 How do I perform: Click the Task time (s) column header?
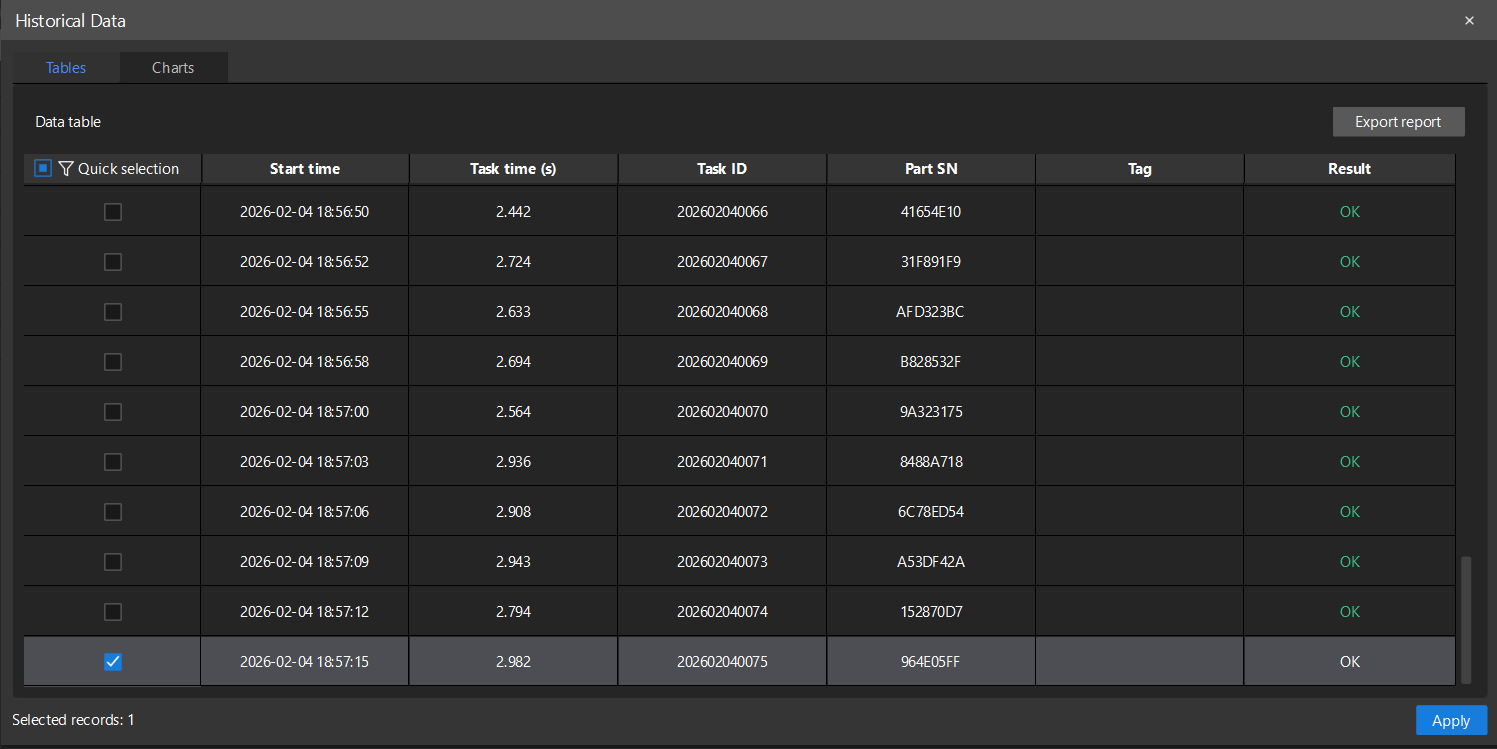click(513, 169)
